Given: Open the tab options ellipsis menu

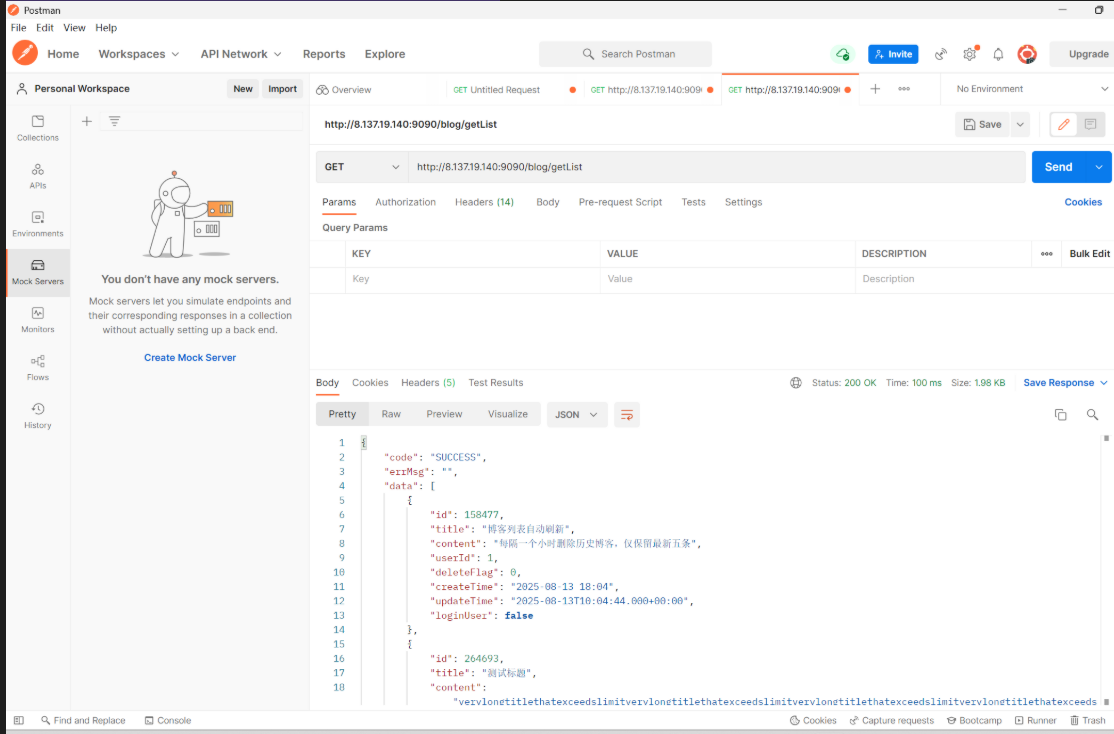Looking at the screenshot, I should [904, 89].
